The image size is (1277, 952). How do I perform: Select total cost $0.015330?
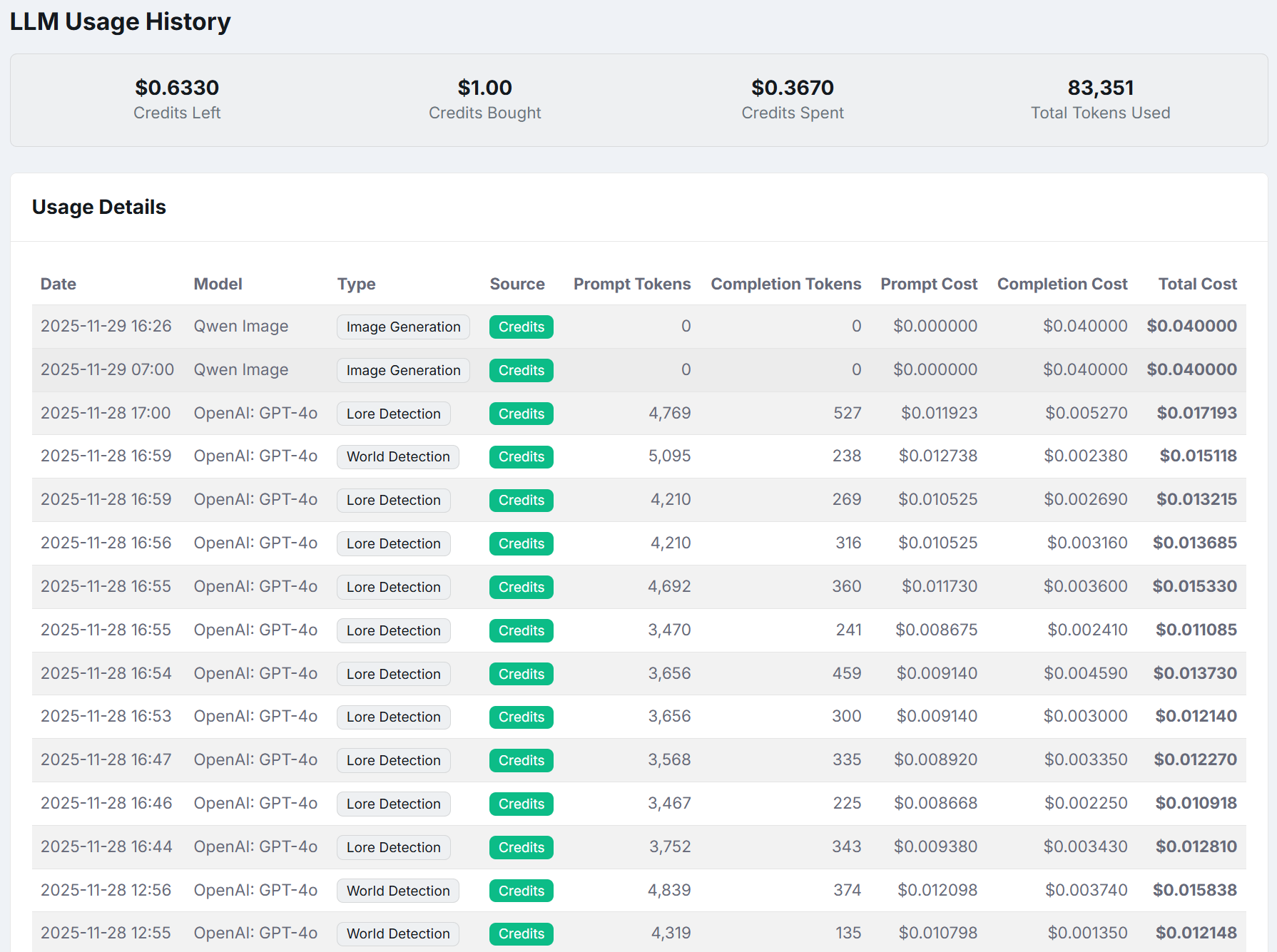pyautogui.click(x=1195, y=586)
